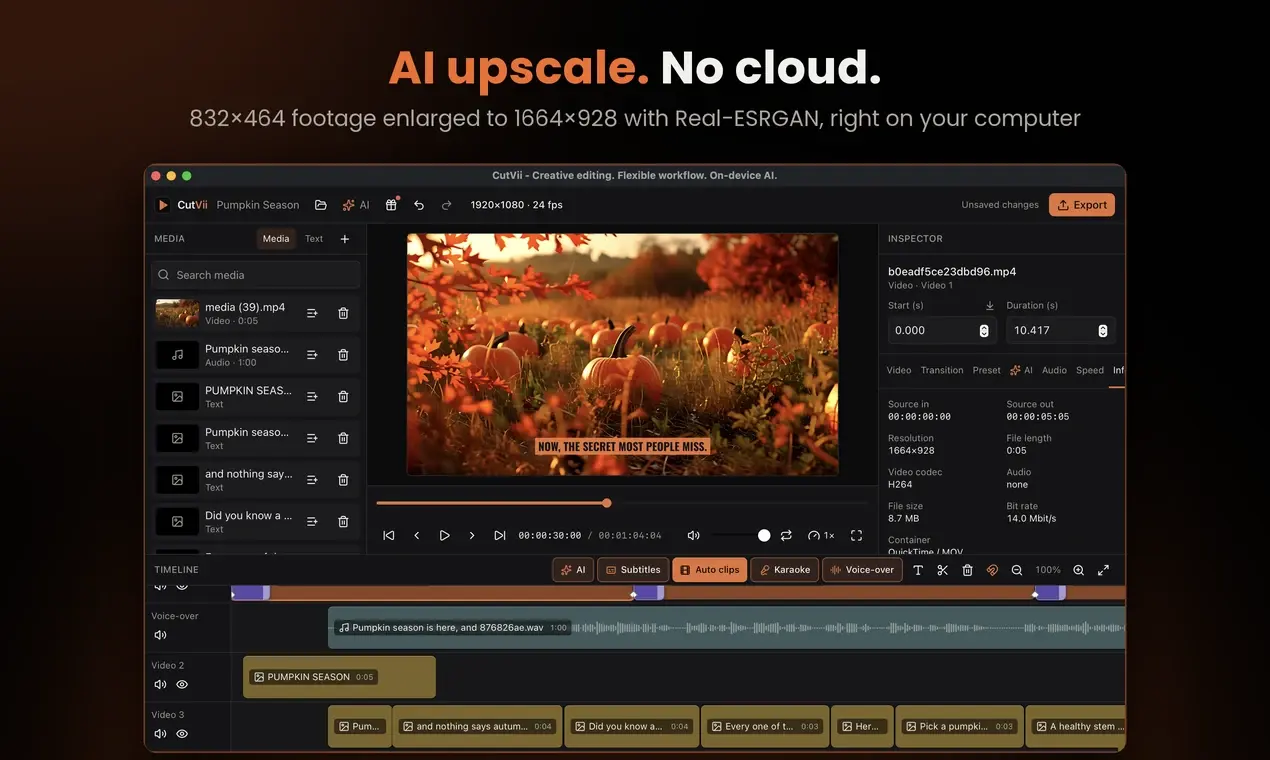1270x760 pixels.
Task: Open the Voice-over tool
Action: (862, 570)
